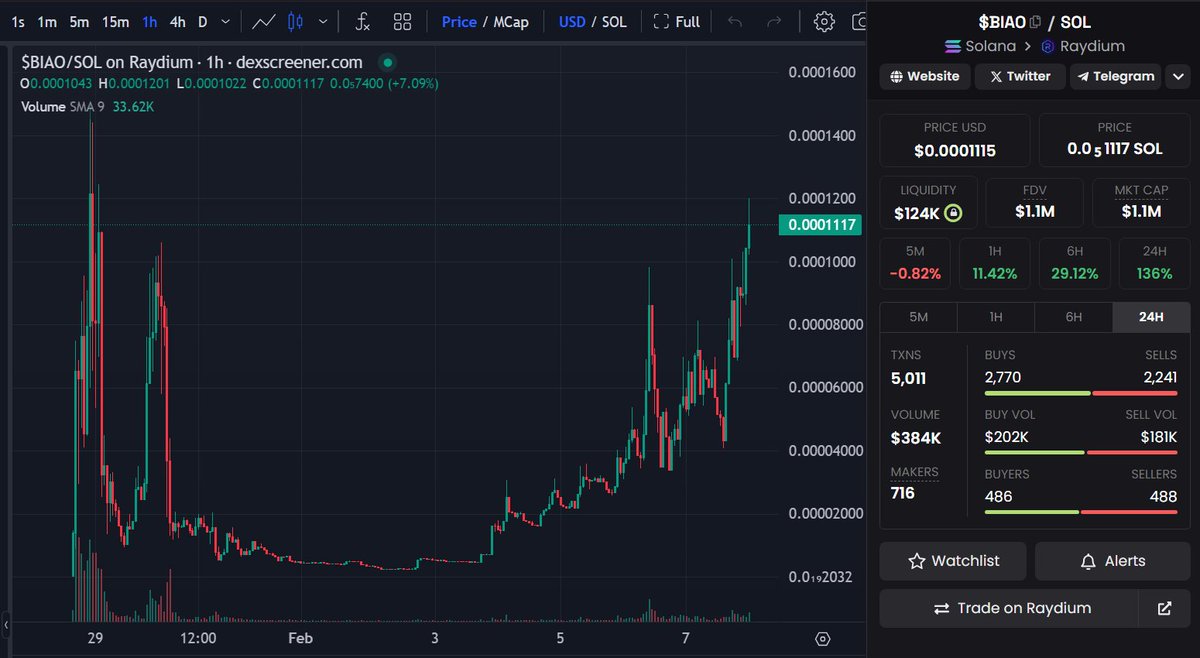The height and width of the screenshot is (658, 1200).
Task: Click the PRICE USD $0.0001115 box
Action: (955, 141)
